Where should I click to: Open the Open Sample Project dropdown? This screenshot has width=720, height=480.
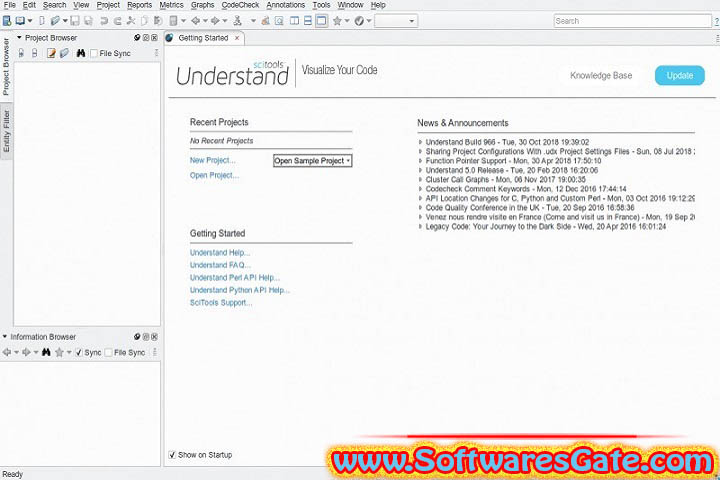click(x=312, y=161)
